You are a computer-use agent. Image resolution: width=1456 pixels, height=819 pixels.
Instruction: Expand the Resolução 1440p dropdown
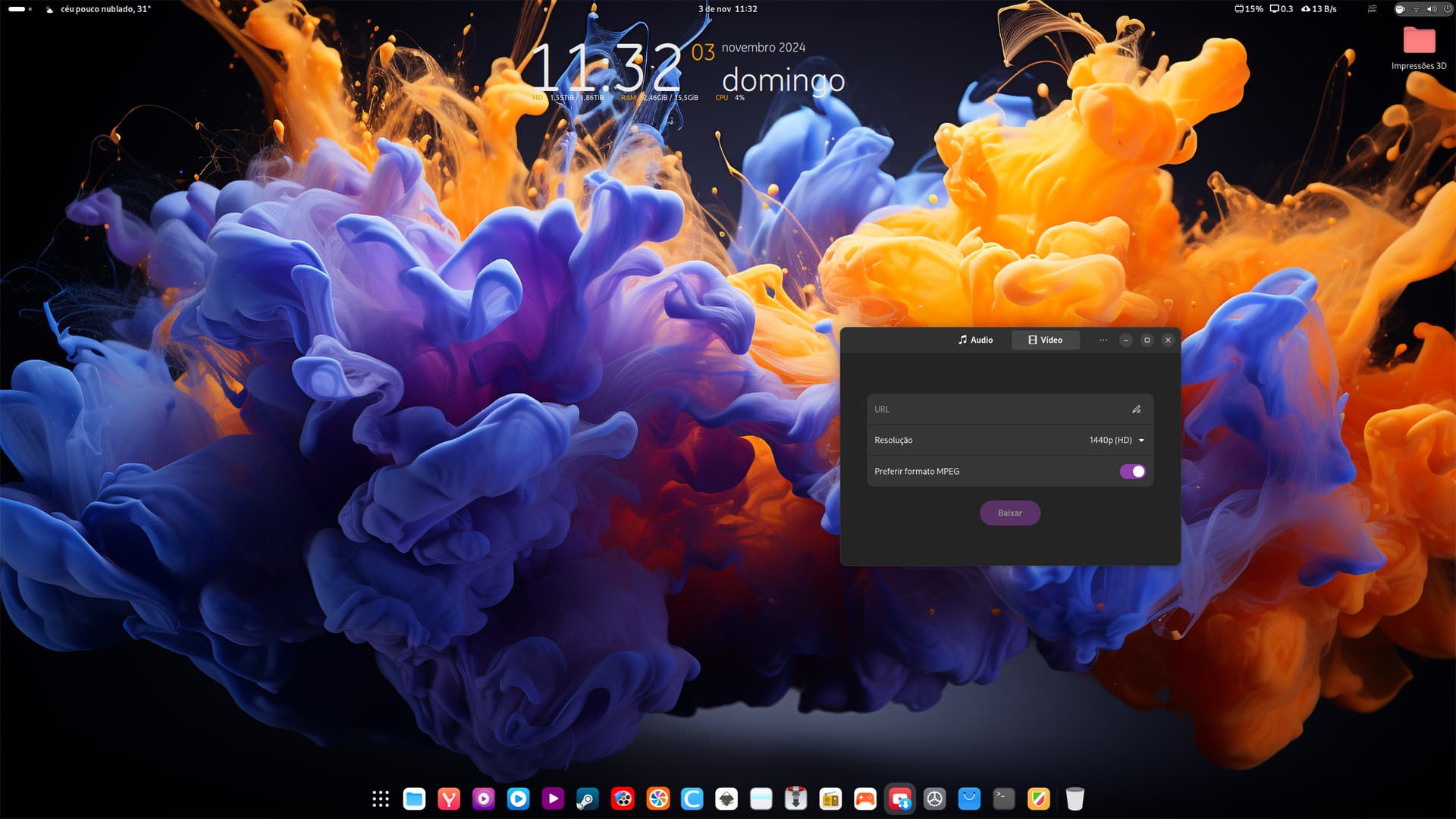(1116, 441)
